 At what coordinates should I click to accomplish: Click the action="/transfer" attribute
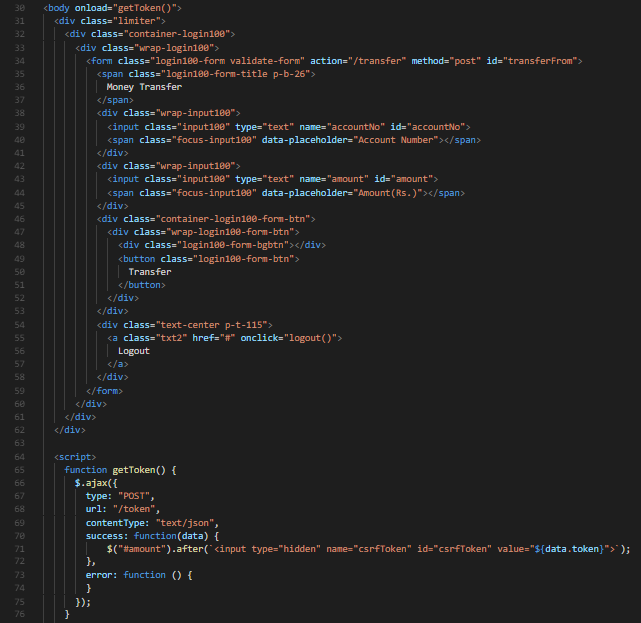click(358, 61)
